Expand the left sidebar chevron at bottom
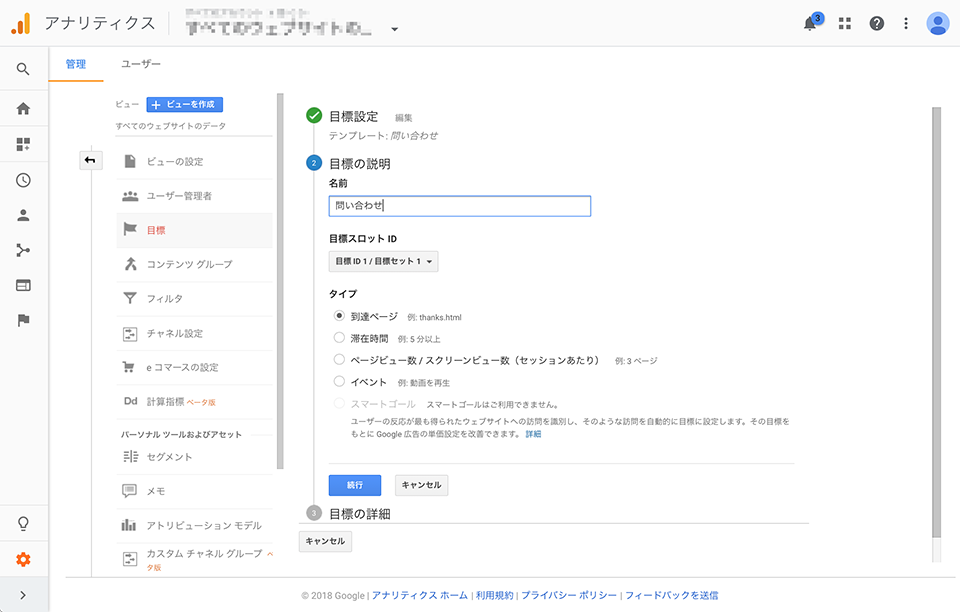 [x=23, y=595]
